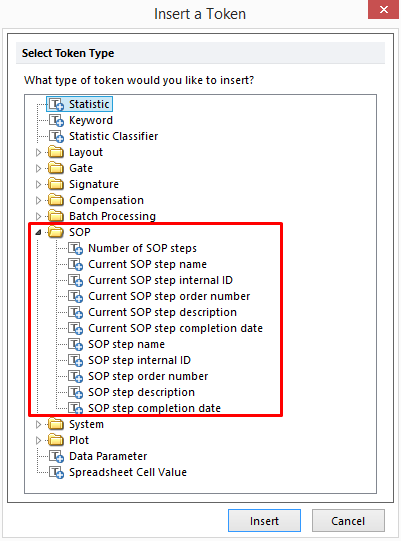Viewport: 401px width, 541px height.
Task: Click the SOP step name token icon
Action: pyautogui.click(x=75, y=344)
